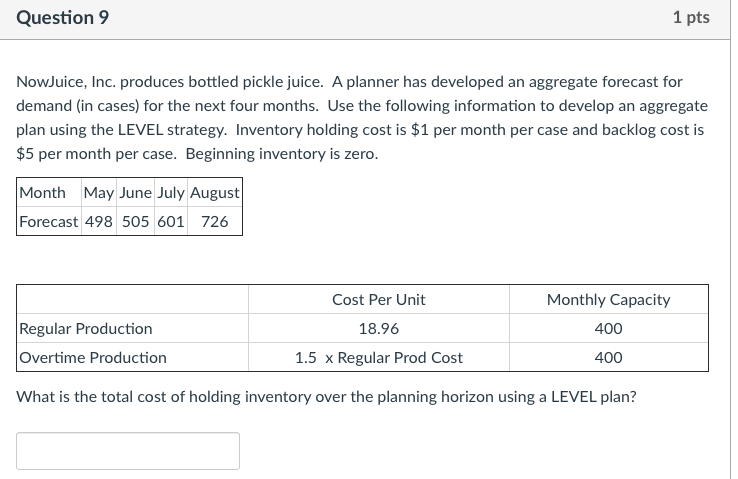Viewport: 738px width, 479px height.
Task: Select the Regular Production row label
Action: pos(86,328)
